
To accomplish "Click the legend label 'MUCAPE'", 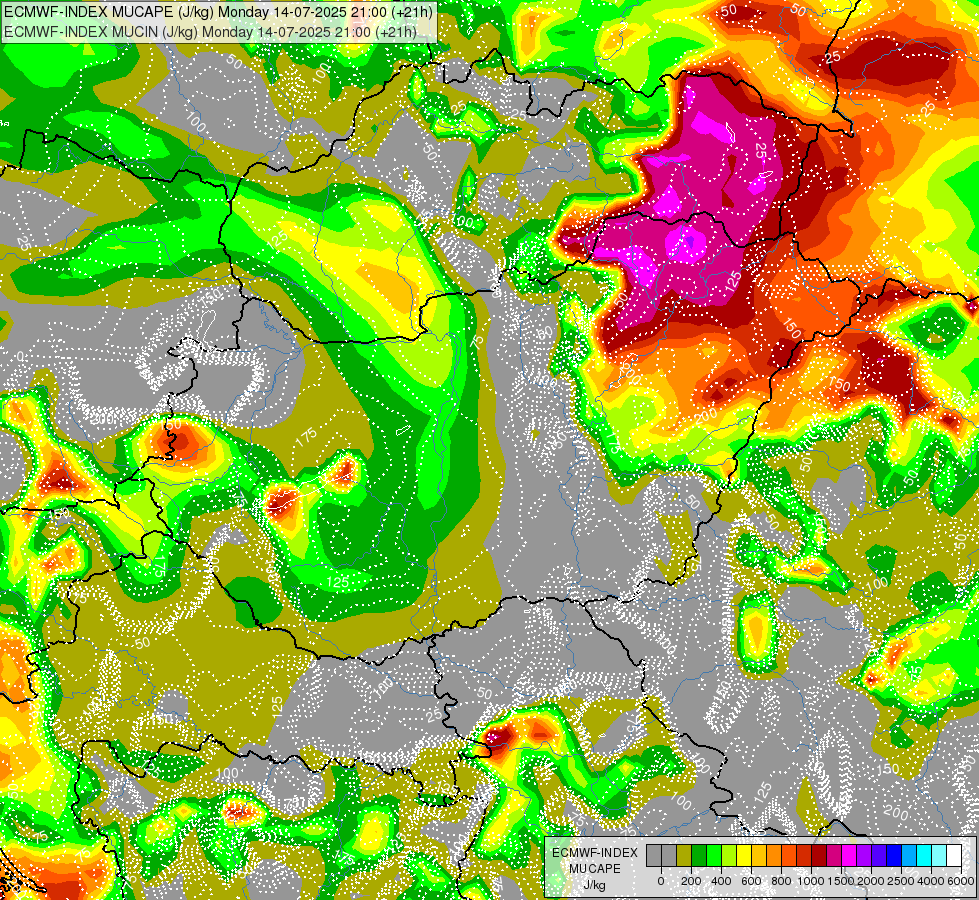I will [x=595, y=869].
